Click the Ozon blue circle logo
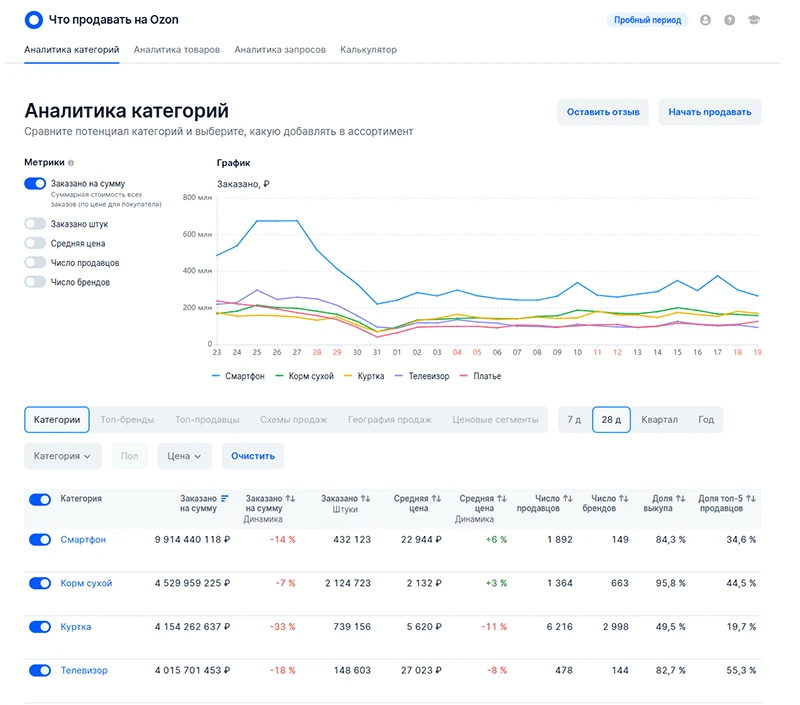800x705 pixels. [x=34, y=20]
